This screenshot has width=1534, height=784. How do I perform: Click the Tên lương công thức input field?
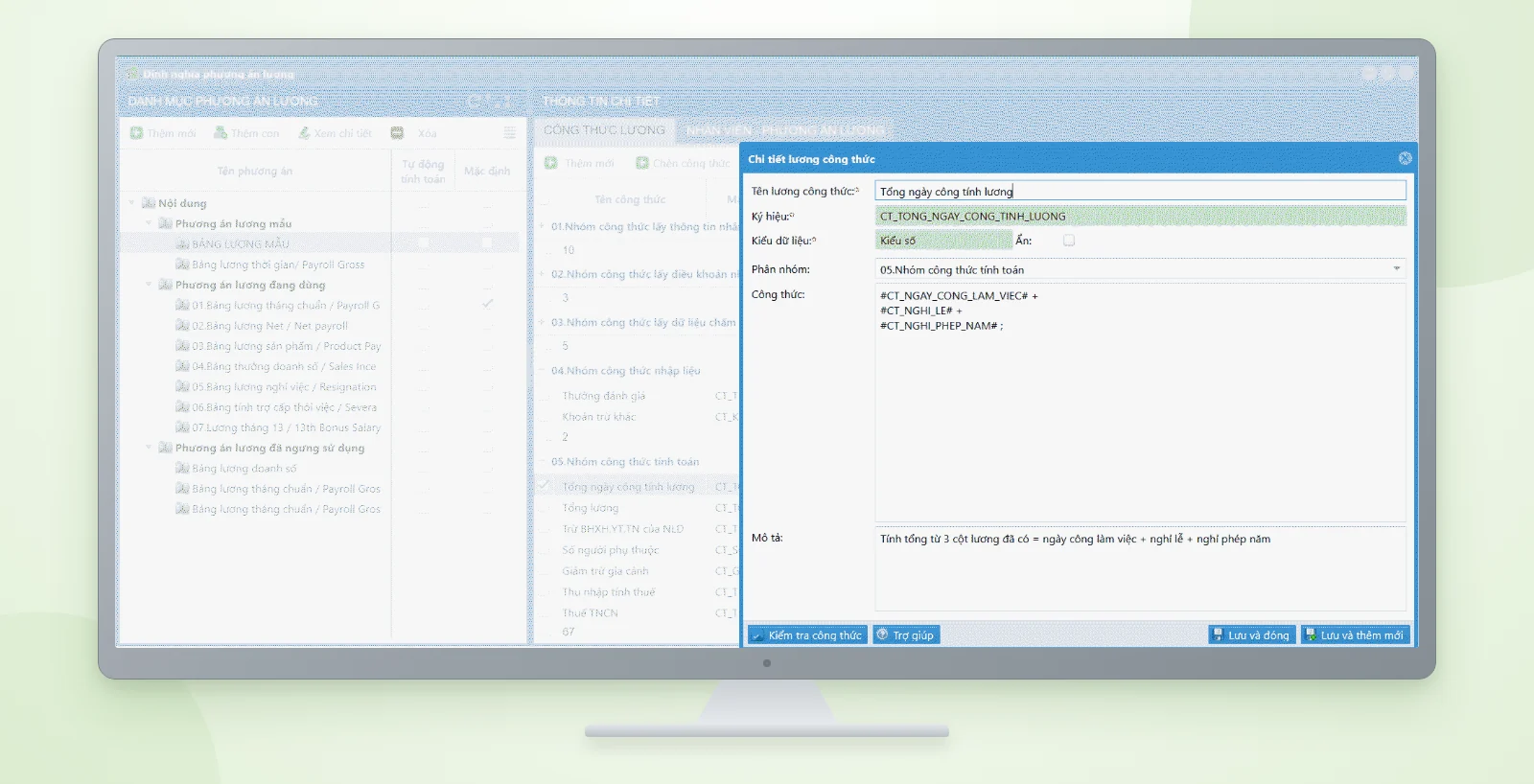click(1141, 191)
